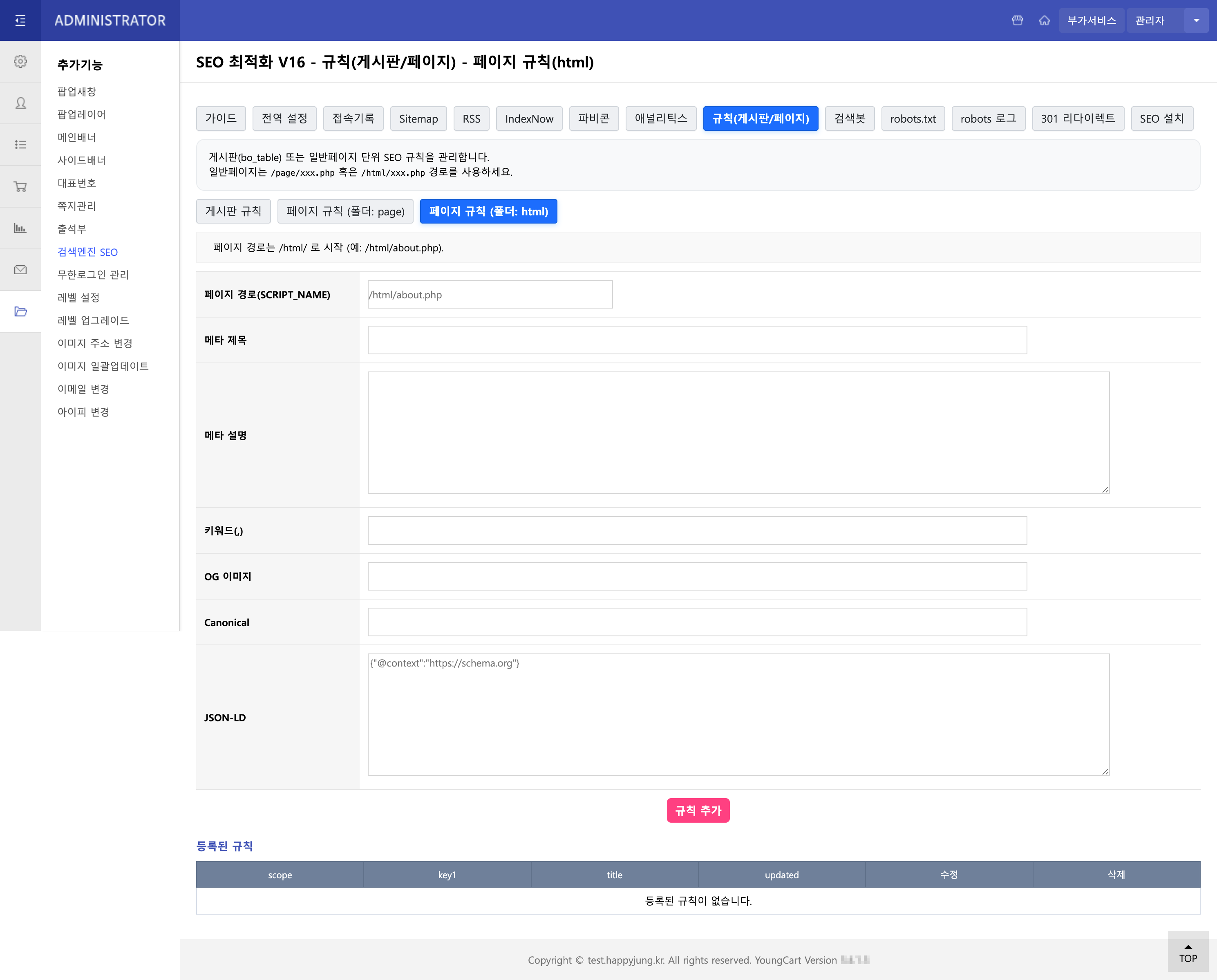1217x980 pixels.
Task: Collapse the sidebar via hamburger menu icon
Action: tap(20, 21)
